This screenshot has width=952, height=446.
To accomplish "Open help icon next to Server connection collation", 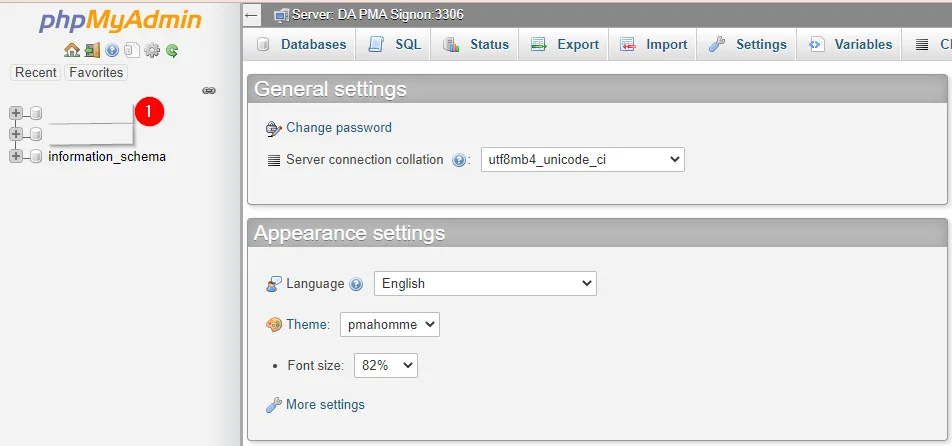I will click(459, 160).
